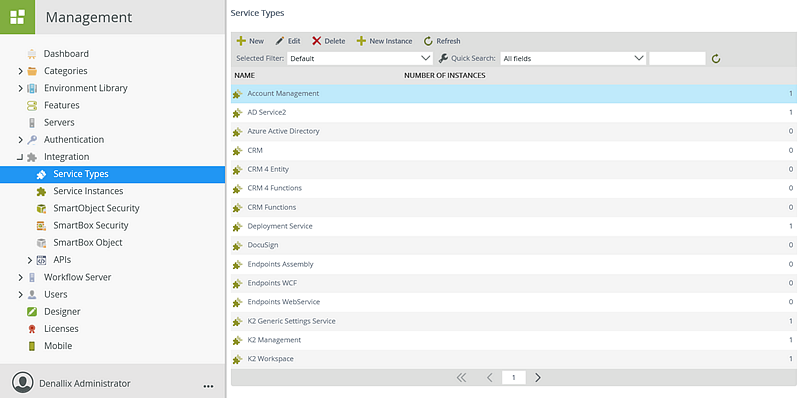
Task: Select the Endpoints WCF row
Action: click(x=514, y=283)
